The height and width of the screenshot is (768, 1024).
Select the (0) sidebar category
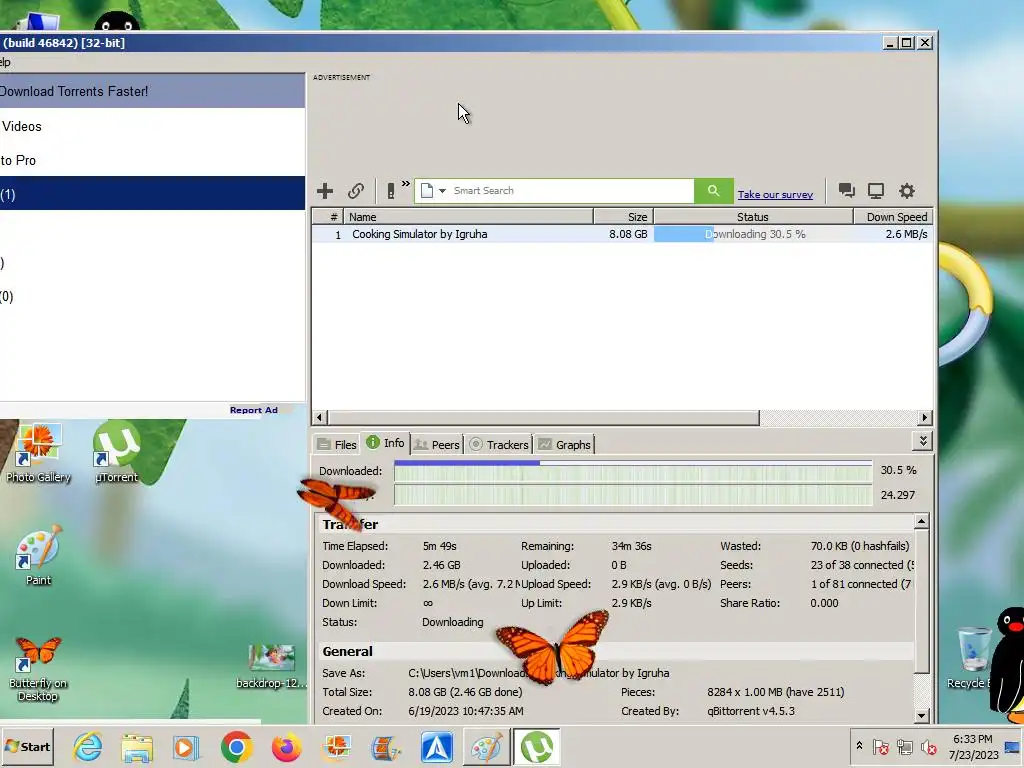point(152,296)
